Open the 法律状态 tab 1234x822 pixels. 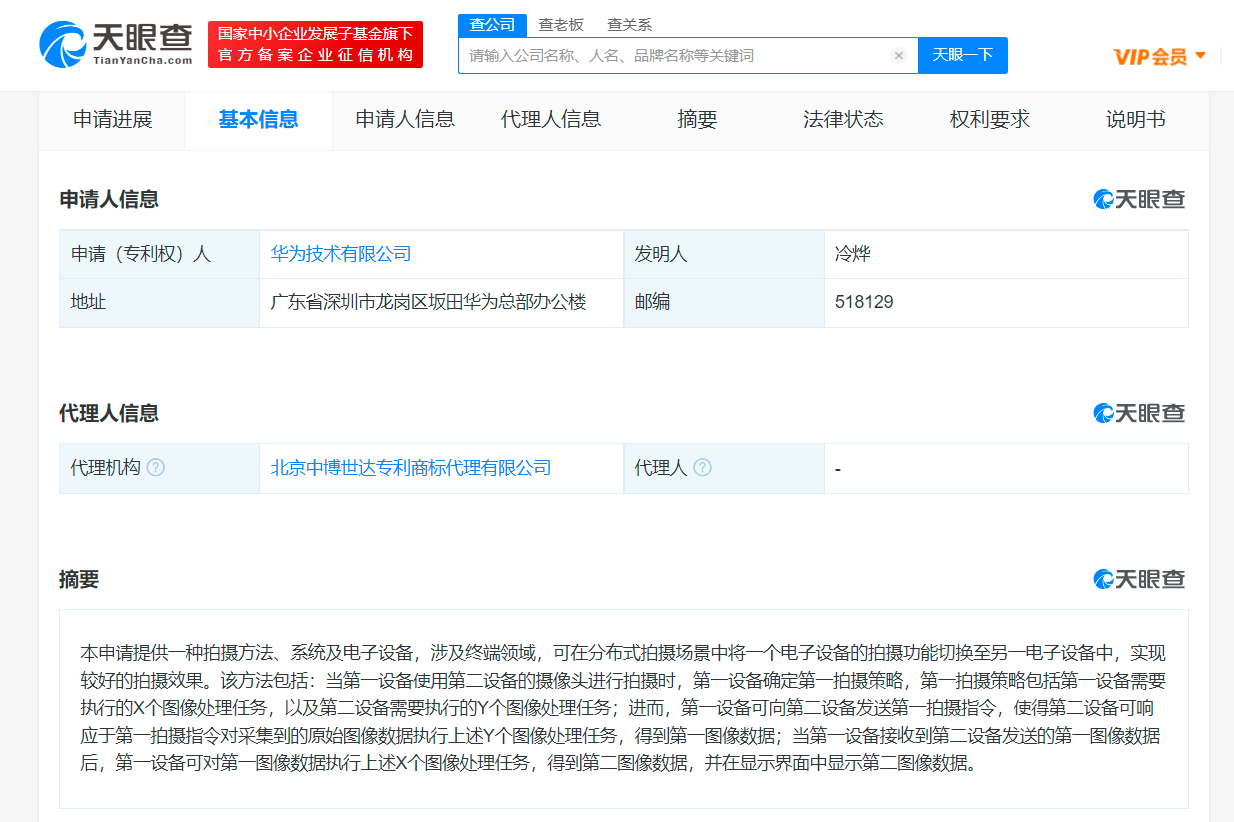[x=843, y=119]
